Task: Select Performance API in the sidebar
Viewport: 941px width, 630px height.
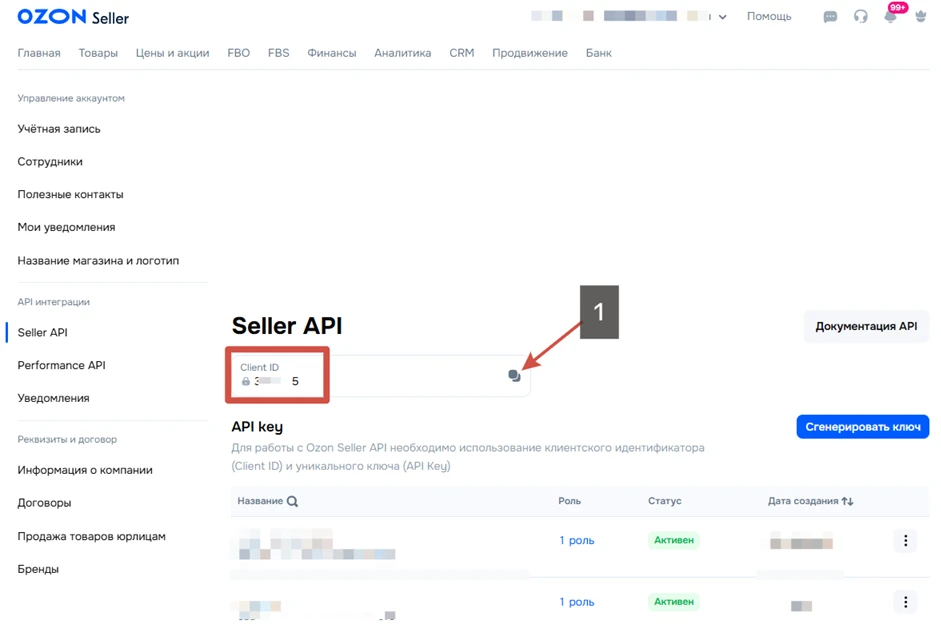Action: [61, 365]
